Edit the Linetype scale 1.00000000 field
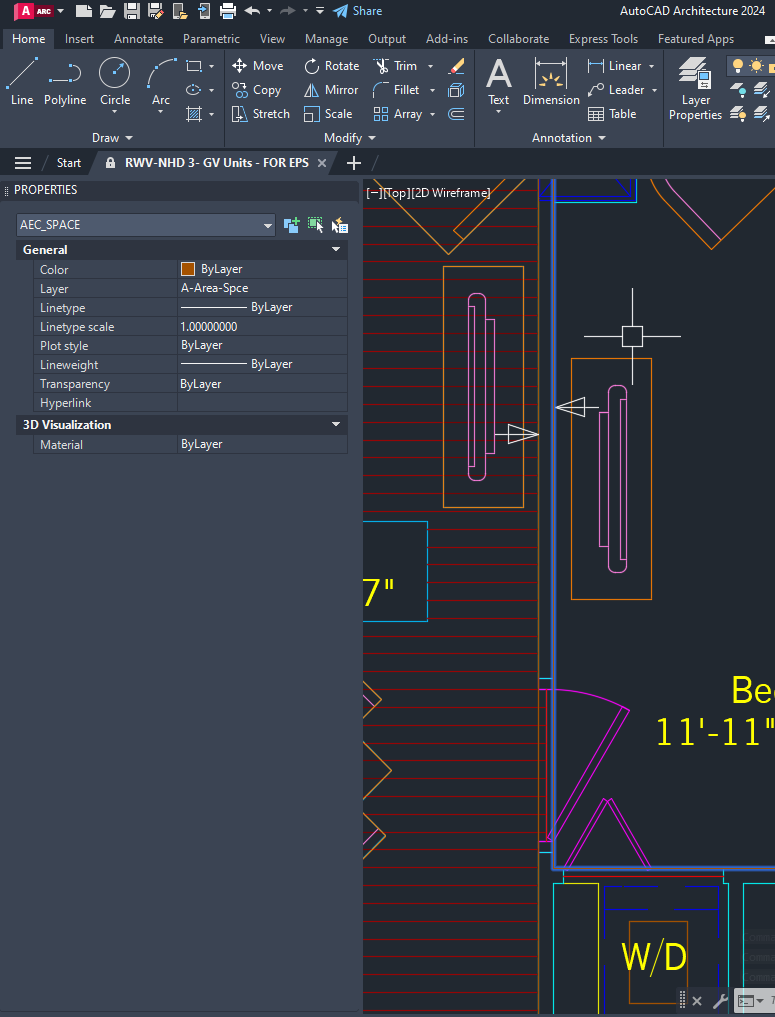The width and height of the screenshot is (775, 1017). [263, 327]
